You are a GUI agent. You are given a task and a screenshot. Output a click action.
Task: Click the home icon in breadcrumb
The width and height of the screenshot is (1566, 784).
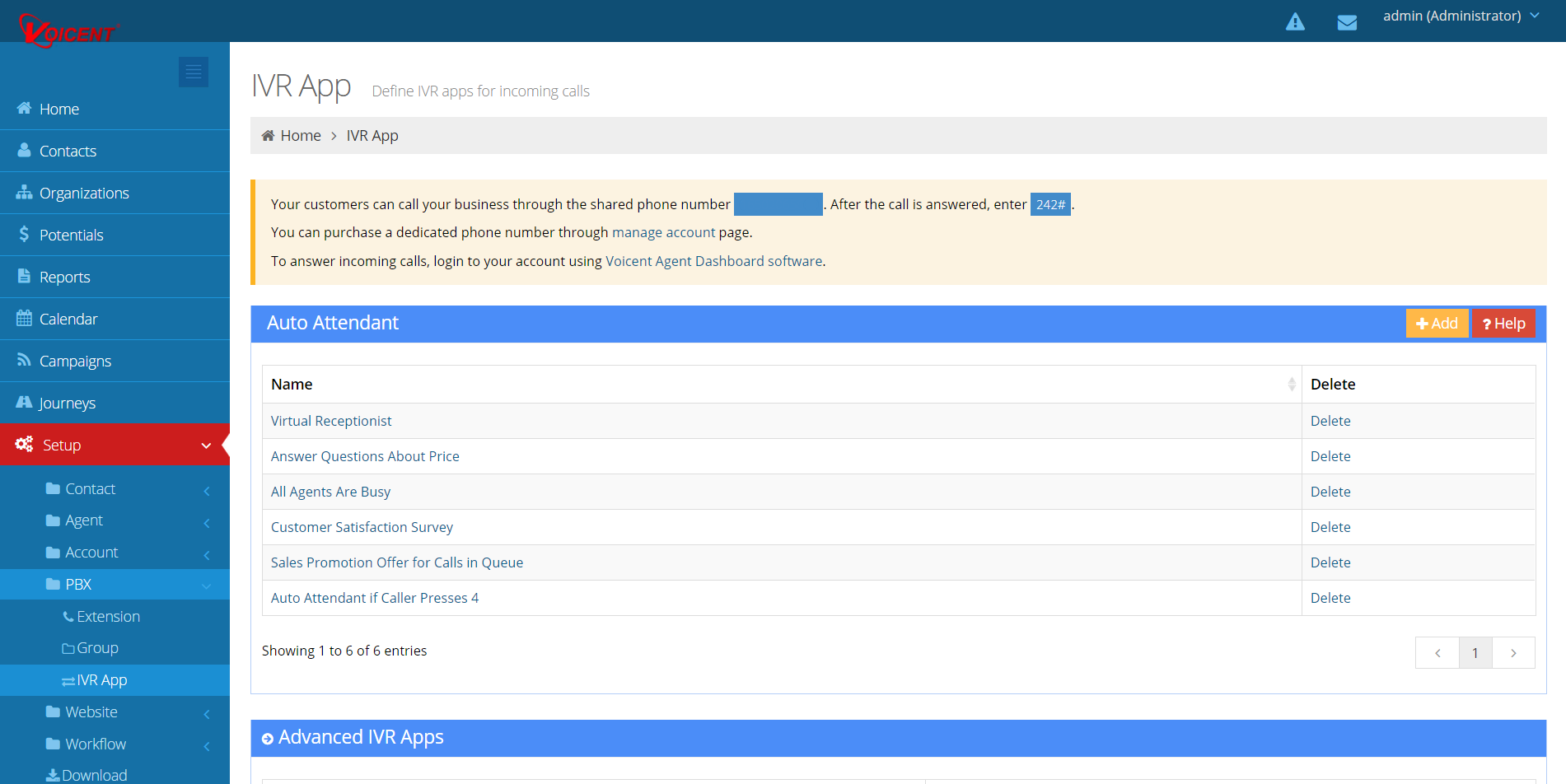click(x=268, y=136)
